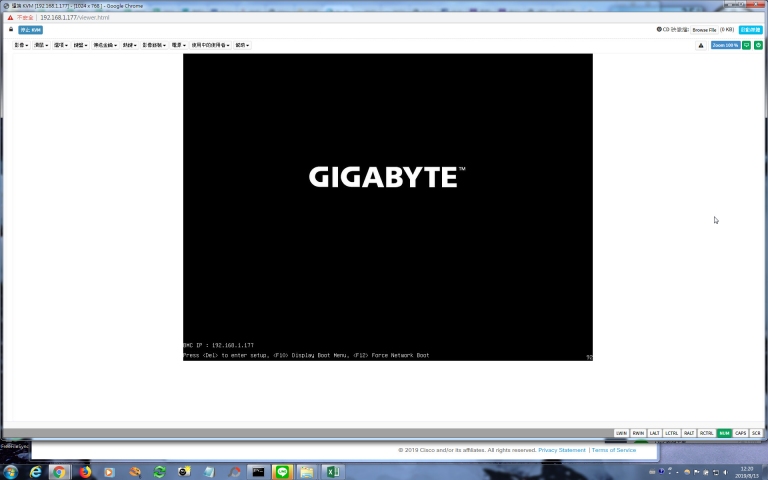Open Excel from the taskbar
The image size is (768, 480).
coord(333,472)
